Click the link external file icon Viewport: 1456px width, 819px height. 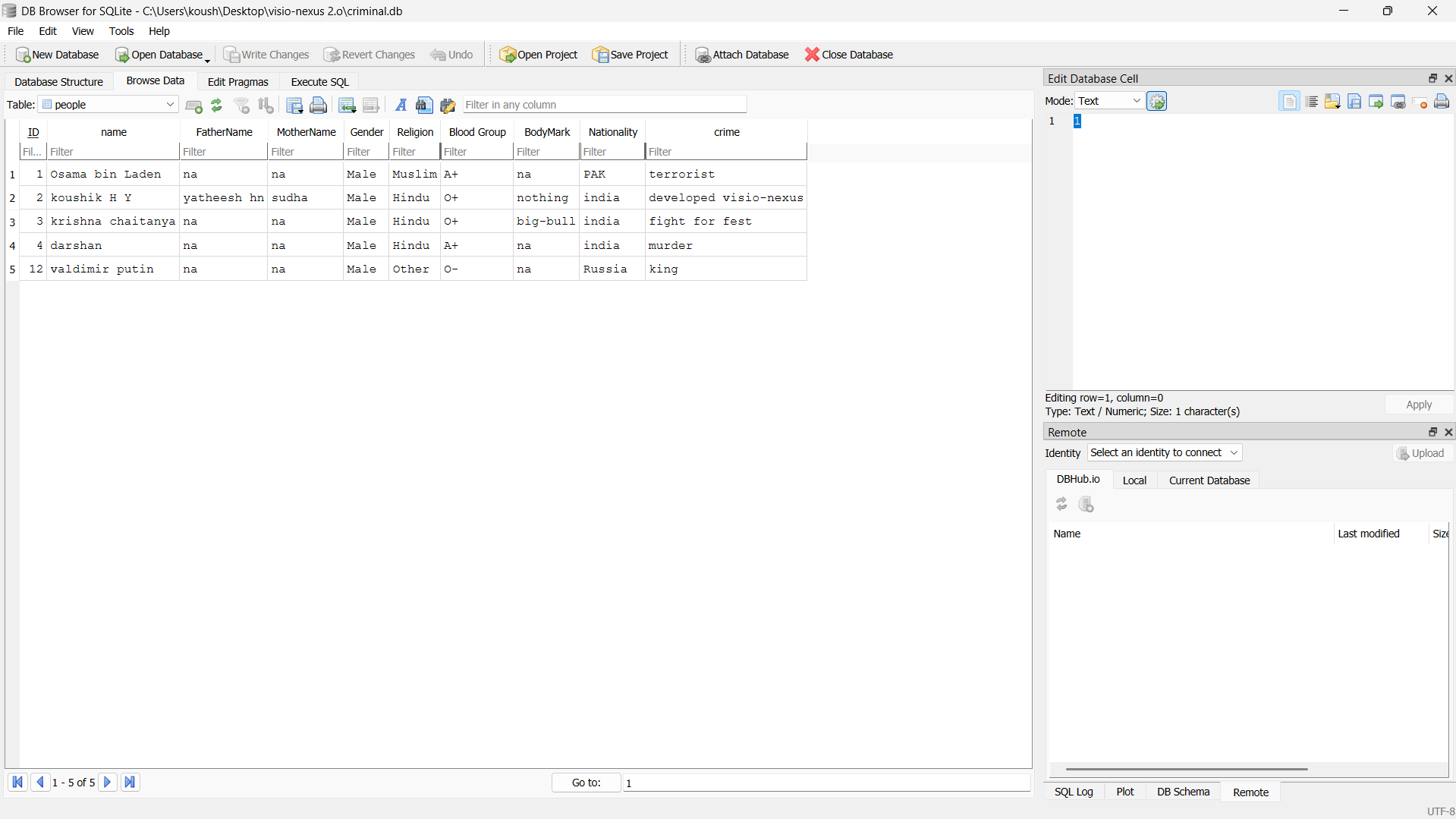point(1398,102)
